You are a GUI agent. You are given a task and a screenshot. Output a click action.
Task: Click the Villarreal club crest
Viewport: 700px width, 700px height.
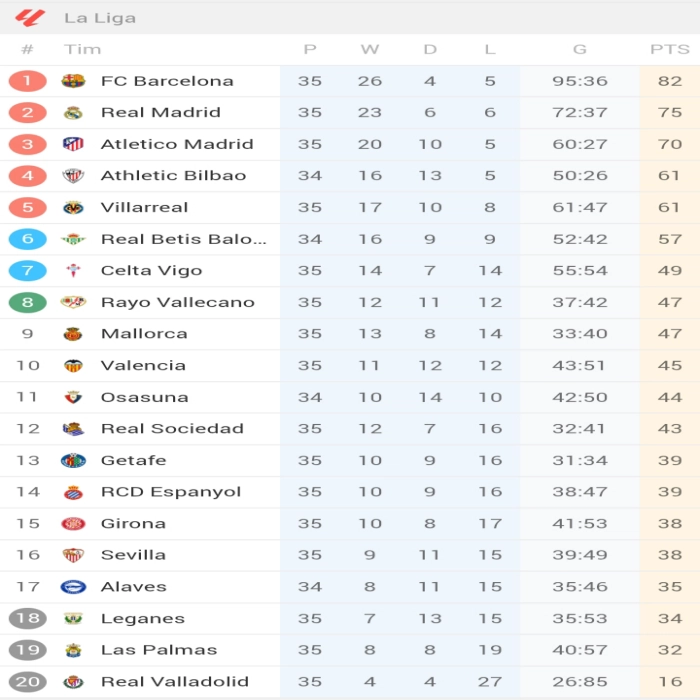[73, 208]
